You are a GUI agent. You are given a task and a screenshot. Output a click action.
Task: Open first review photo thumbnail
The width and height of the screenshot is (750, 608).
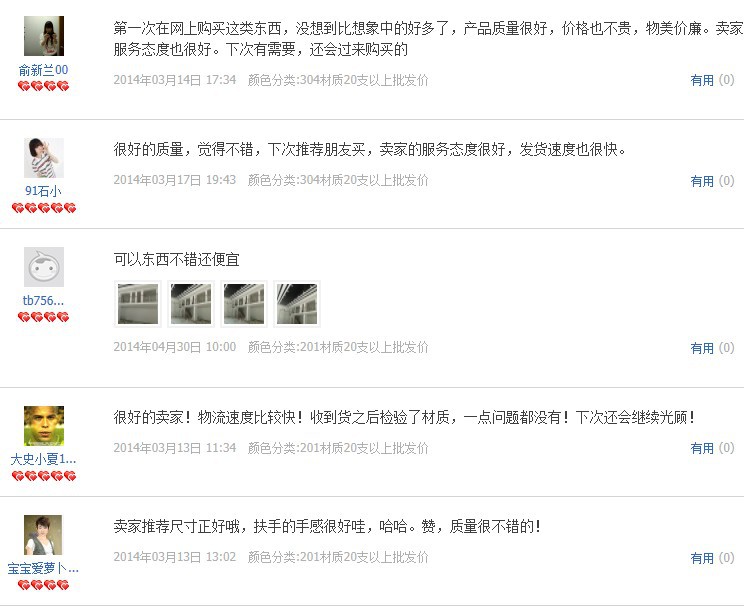[x=138, y=304]
